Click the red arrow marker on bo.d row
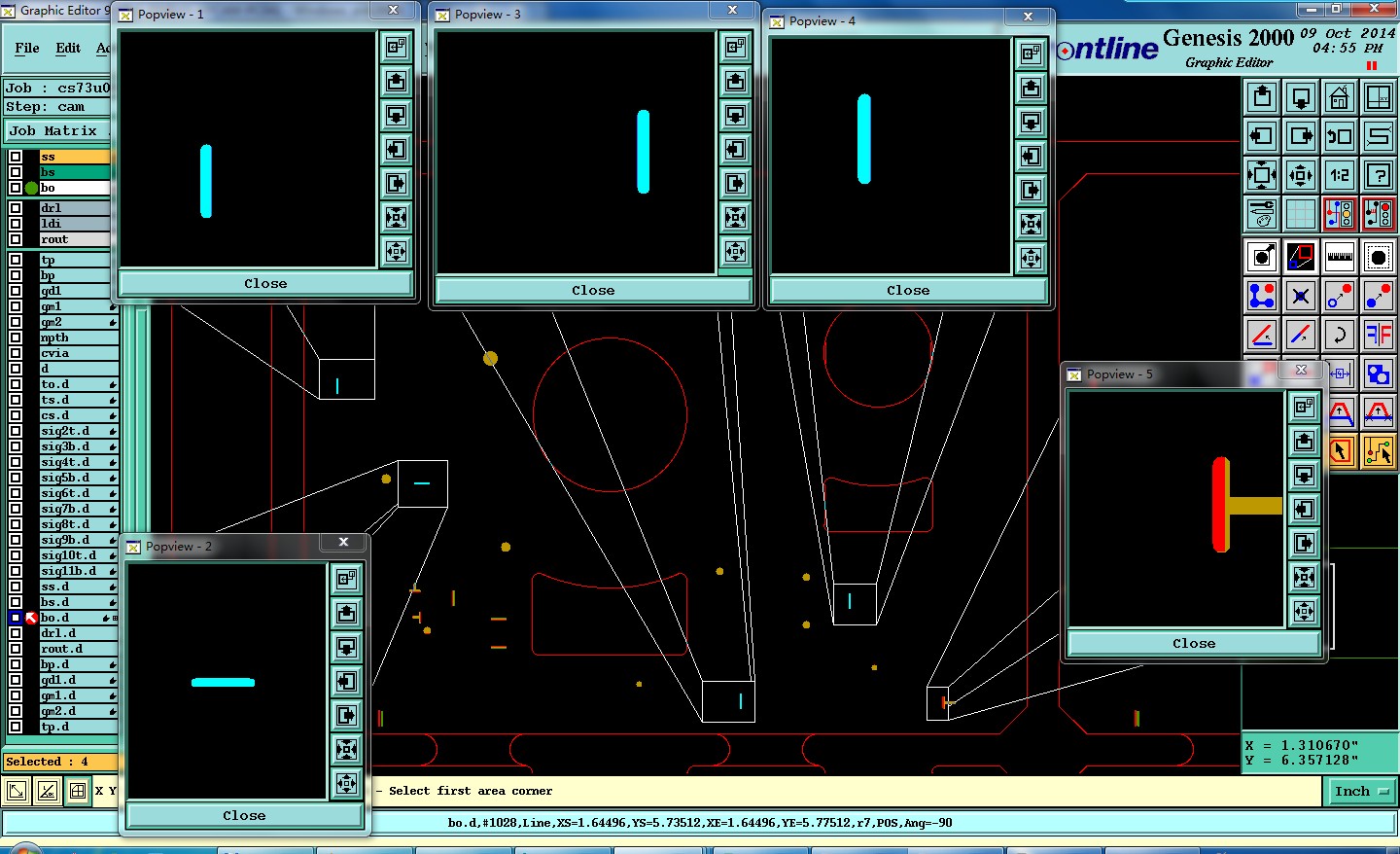1400x854 pixels. [31, 618]
